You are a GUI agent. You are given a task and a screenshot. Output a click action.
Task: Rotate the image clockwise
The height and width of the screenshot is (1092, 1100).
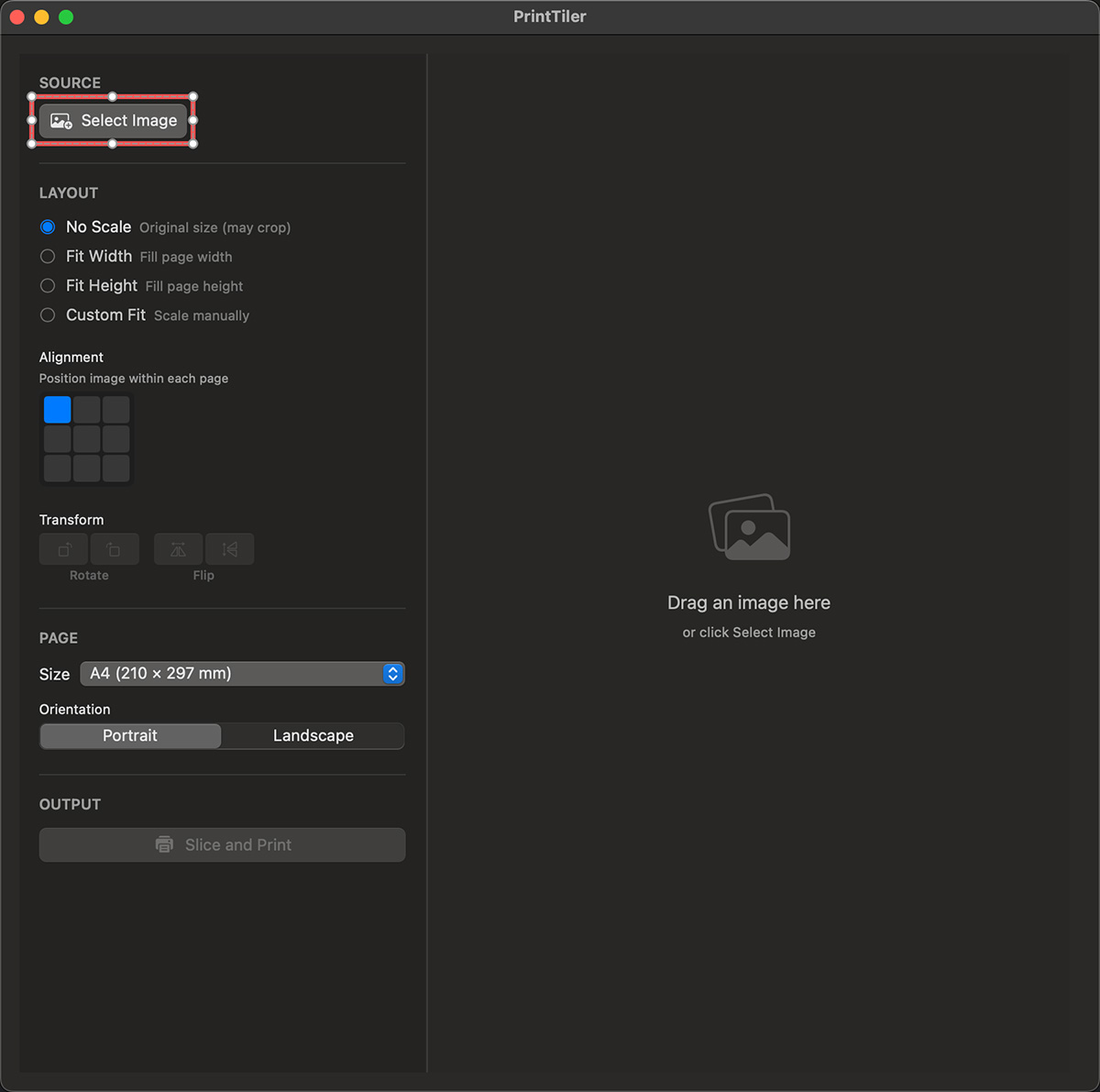115,548
